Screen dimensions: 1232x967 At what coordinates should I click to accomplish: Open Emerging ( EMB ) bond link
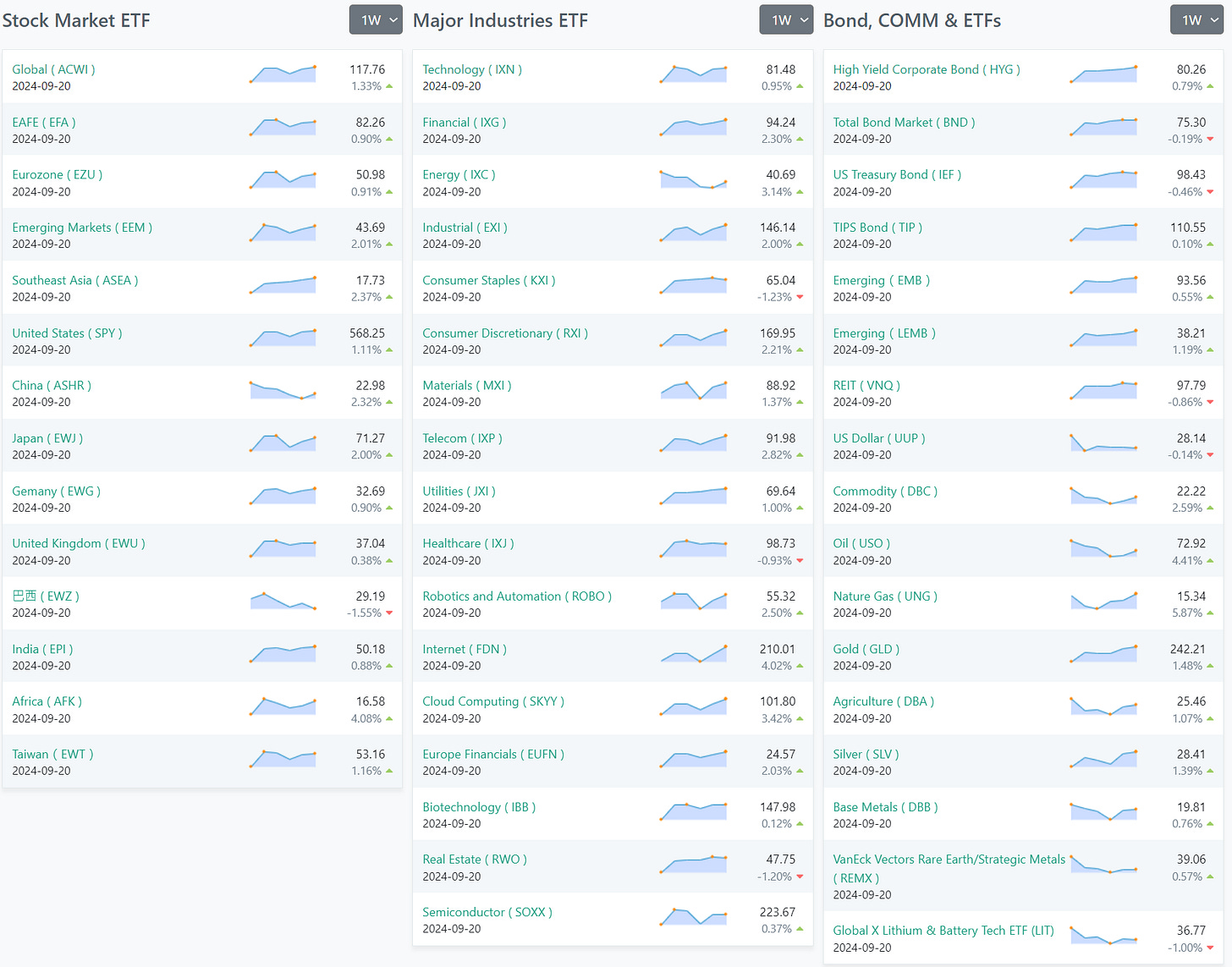(x=881, y=280)
